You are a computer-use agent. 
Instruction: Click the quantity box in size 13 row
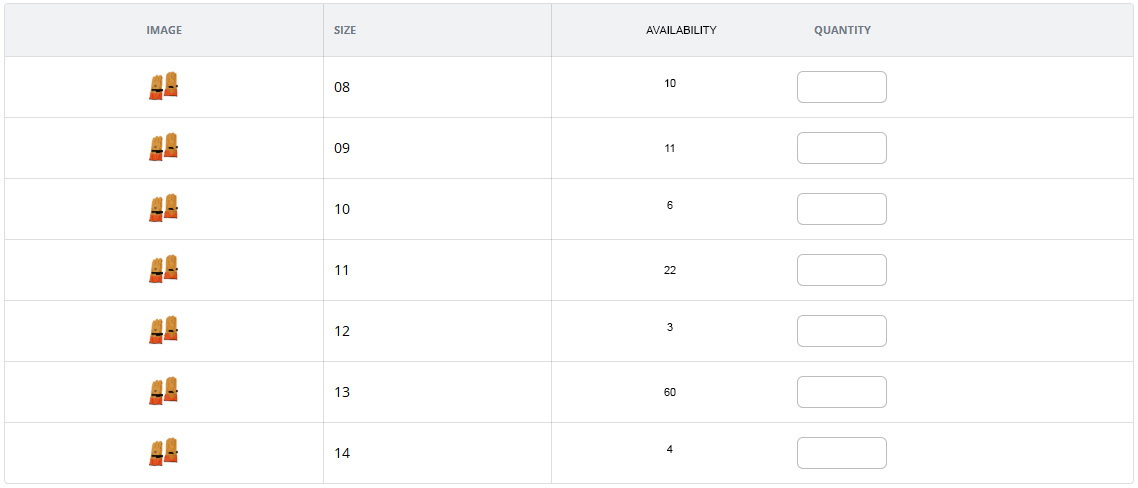point(841,392)
